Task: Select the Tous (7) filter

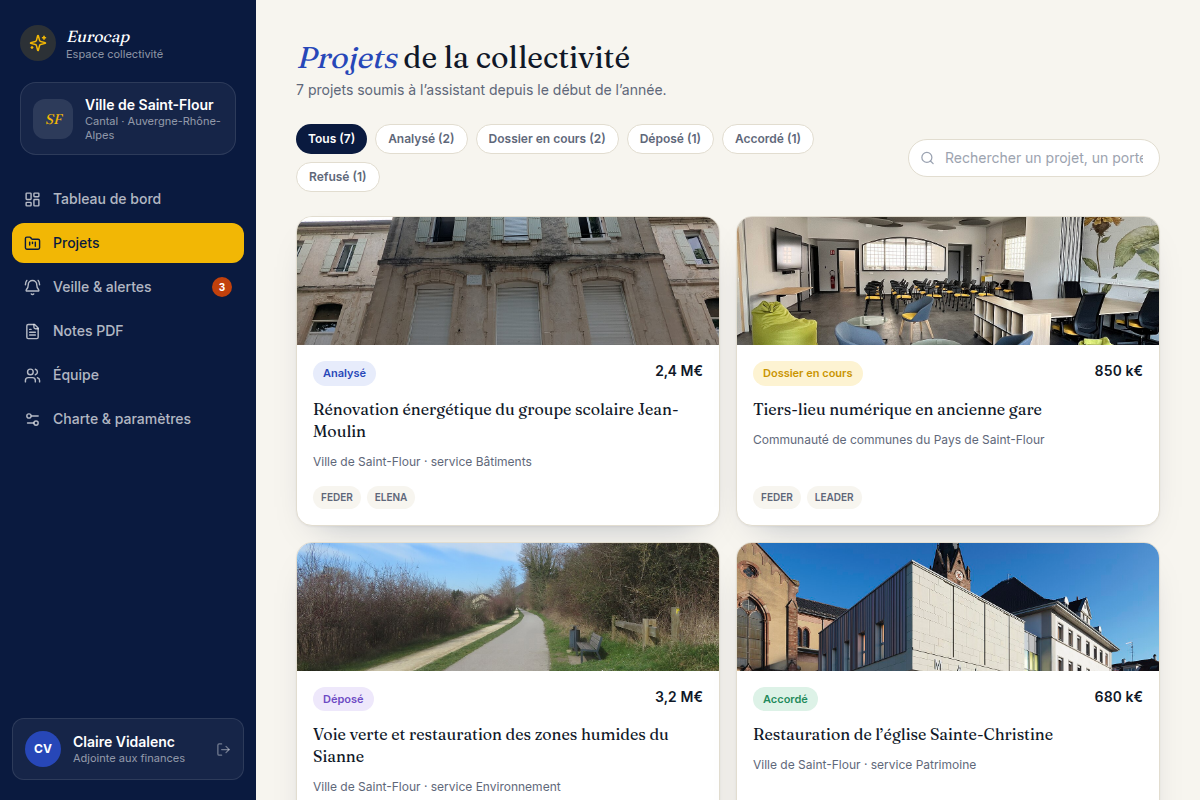Action: point(331,139)
